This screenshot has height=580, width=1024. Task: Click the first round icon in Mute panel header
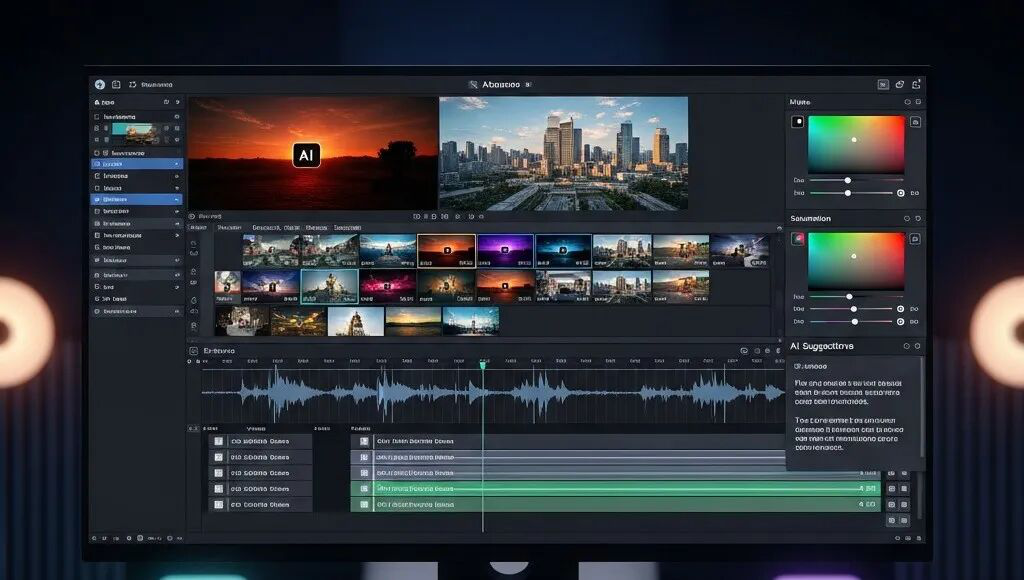[x=907, y=102]
